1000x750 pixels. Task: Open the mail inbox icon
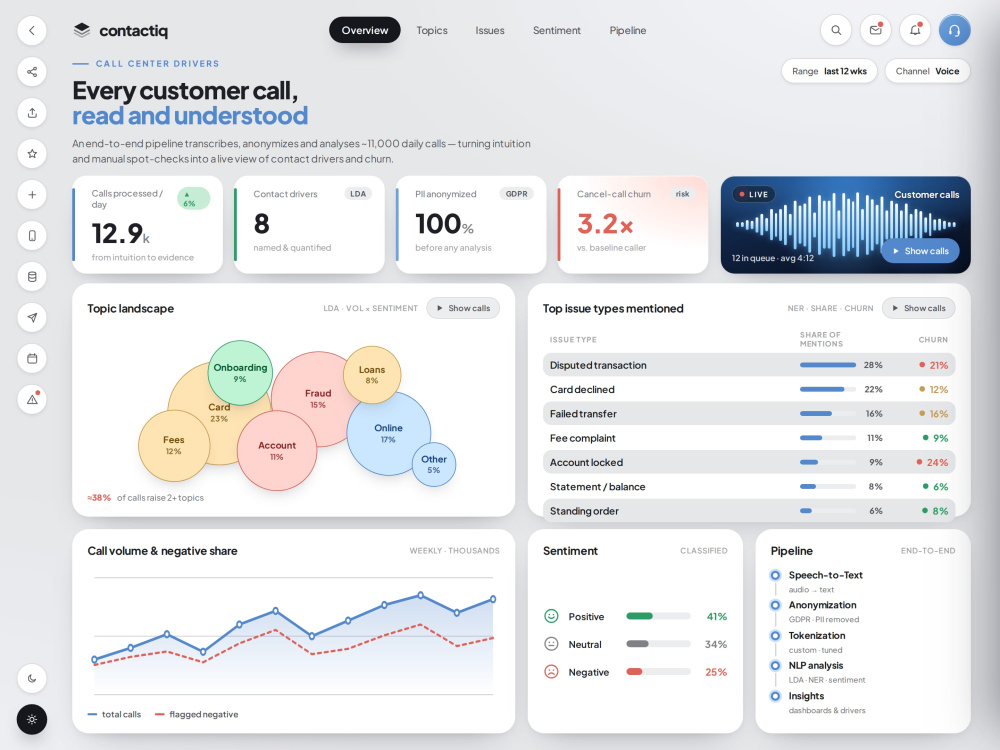[875, 30]
